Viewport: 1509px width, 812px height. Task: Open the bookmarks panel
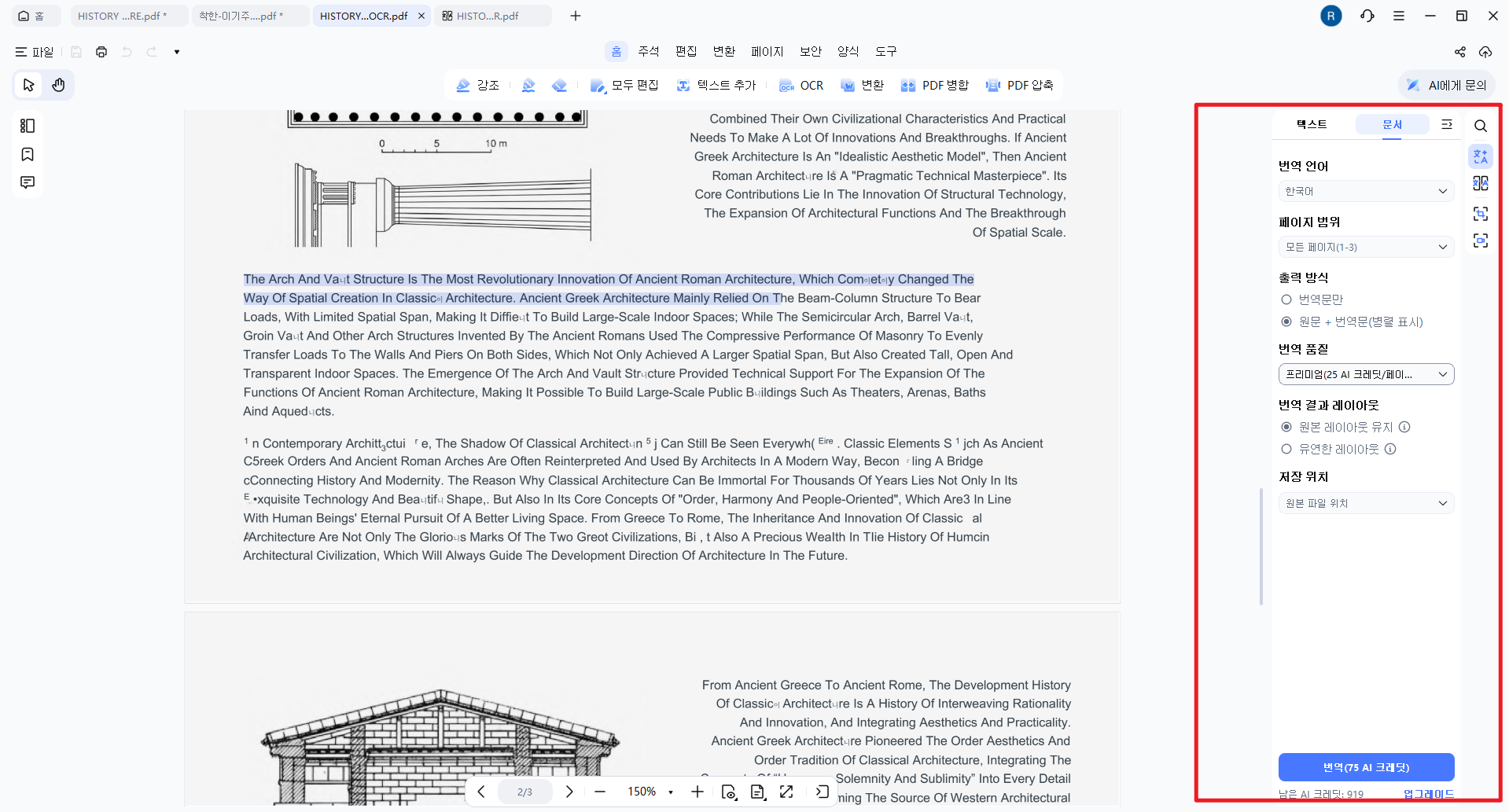[x=28, y=154]
